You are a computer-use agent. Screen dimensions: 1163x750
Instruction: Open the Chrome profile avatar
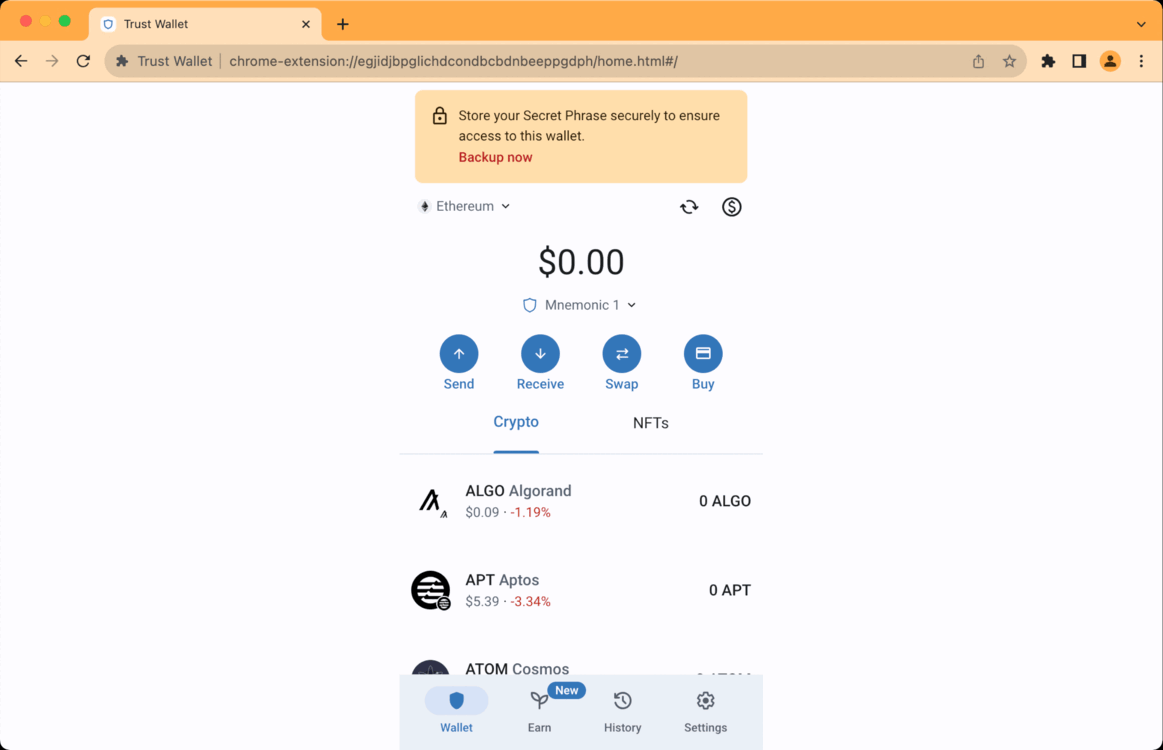click(x=1110, y=61)
